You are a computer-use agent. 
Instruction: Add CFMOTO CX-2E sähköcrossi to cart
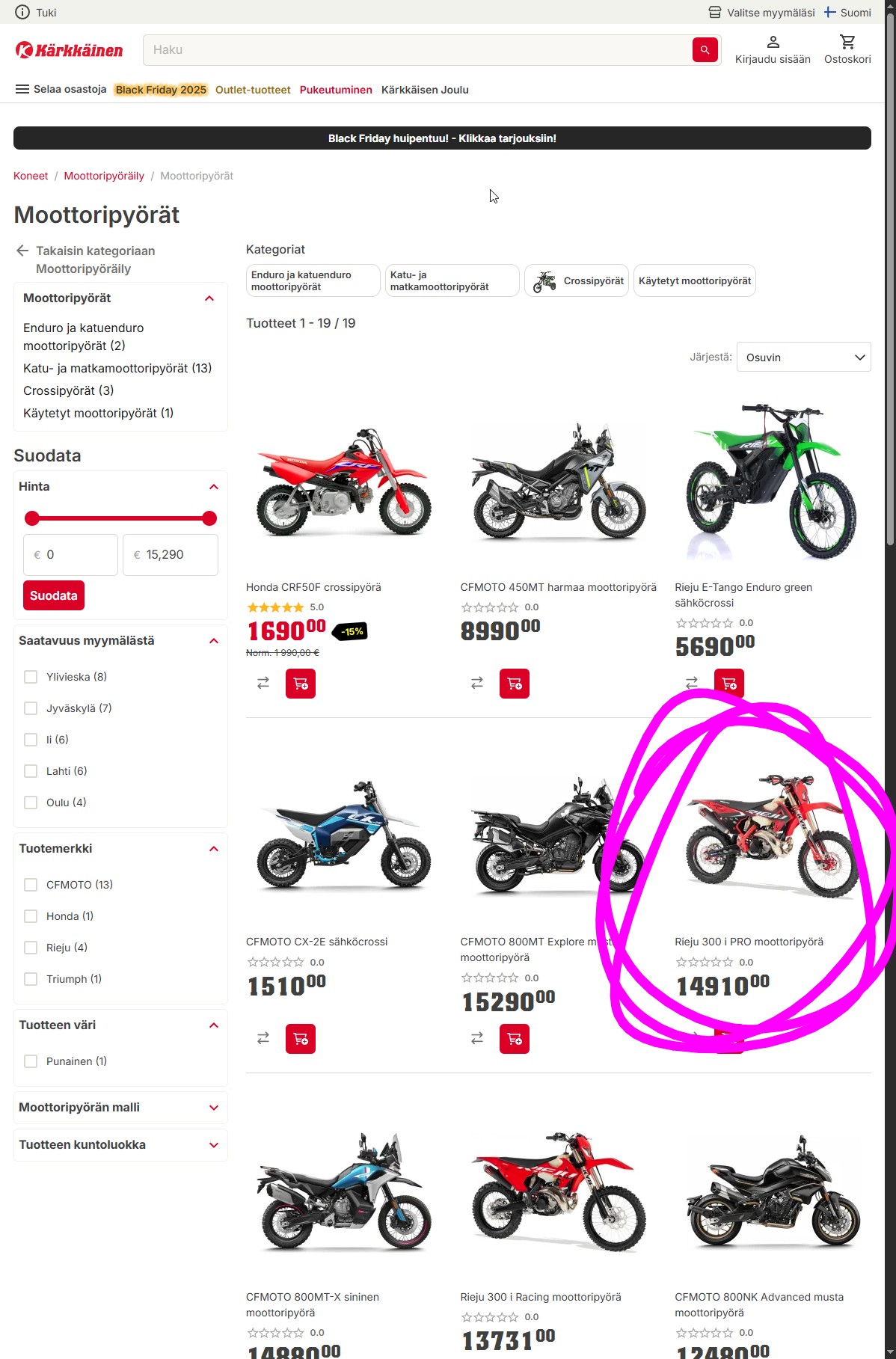pyautogui.click(x=301, y=1039)
